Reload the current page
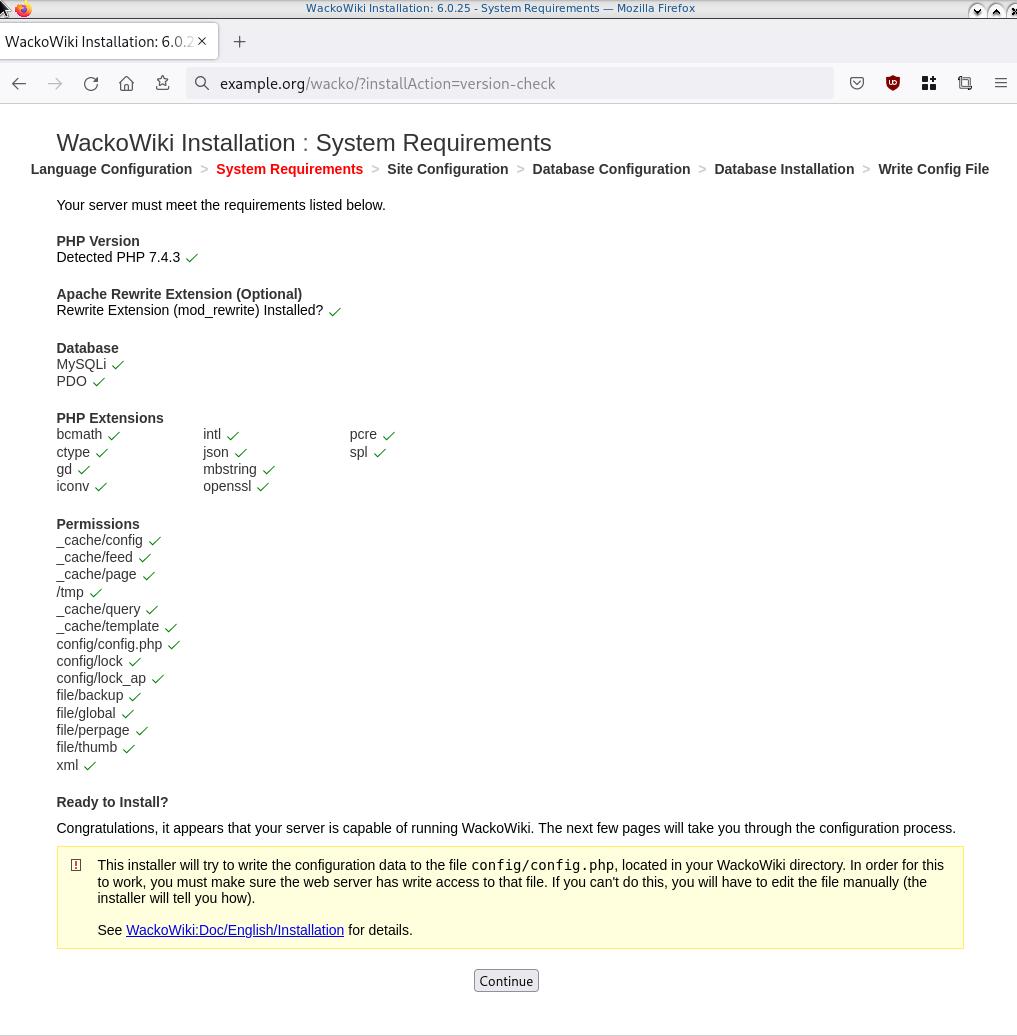The width and height of the screenshot is (1017, 1036). point(91,84)
